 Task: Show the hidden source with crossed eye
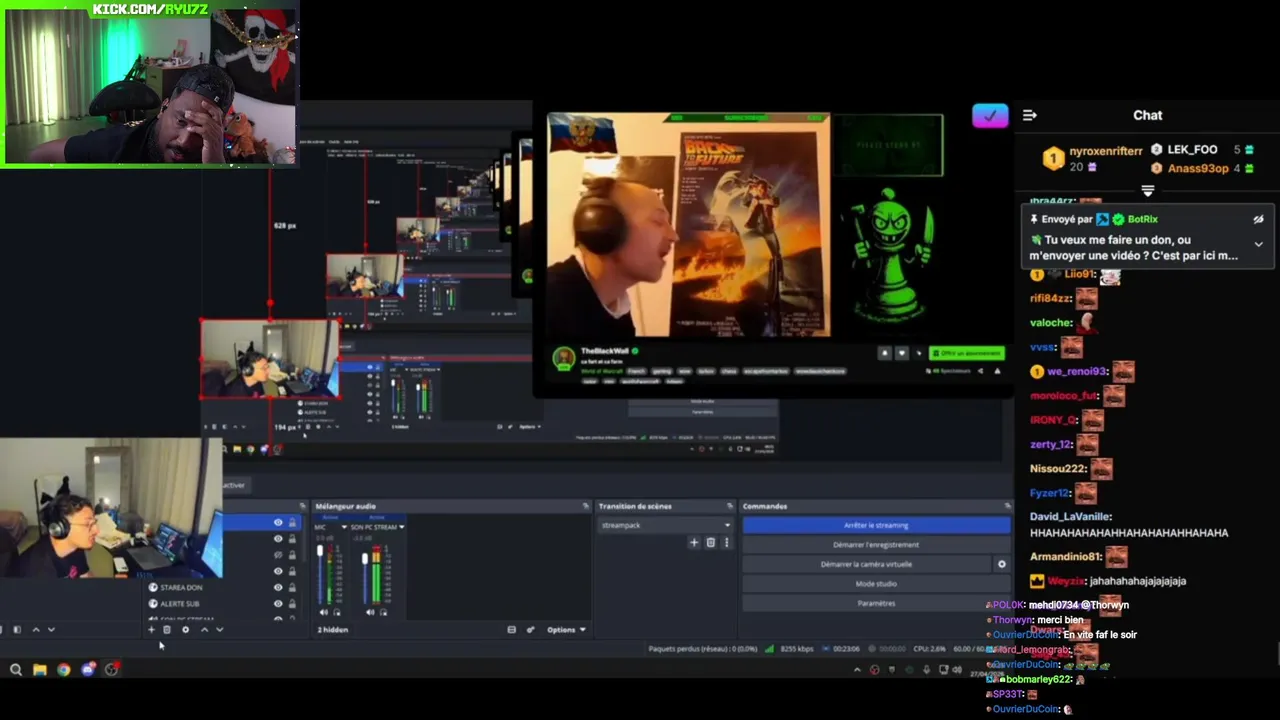pos(278,555)
